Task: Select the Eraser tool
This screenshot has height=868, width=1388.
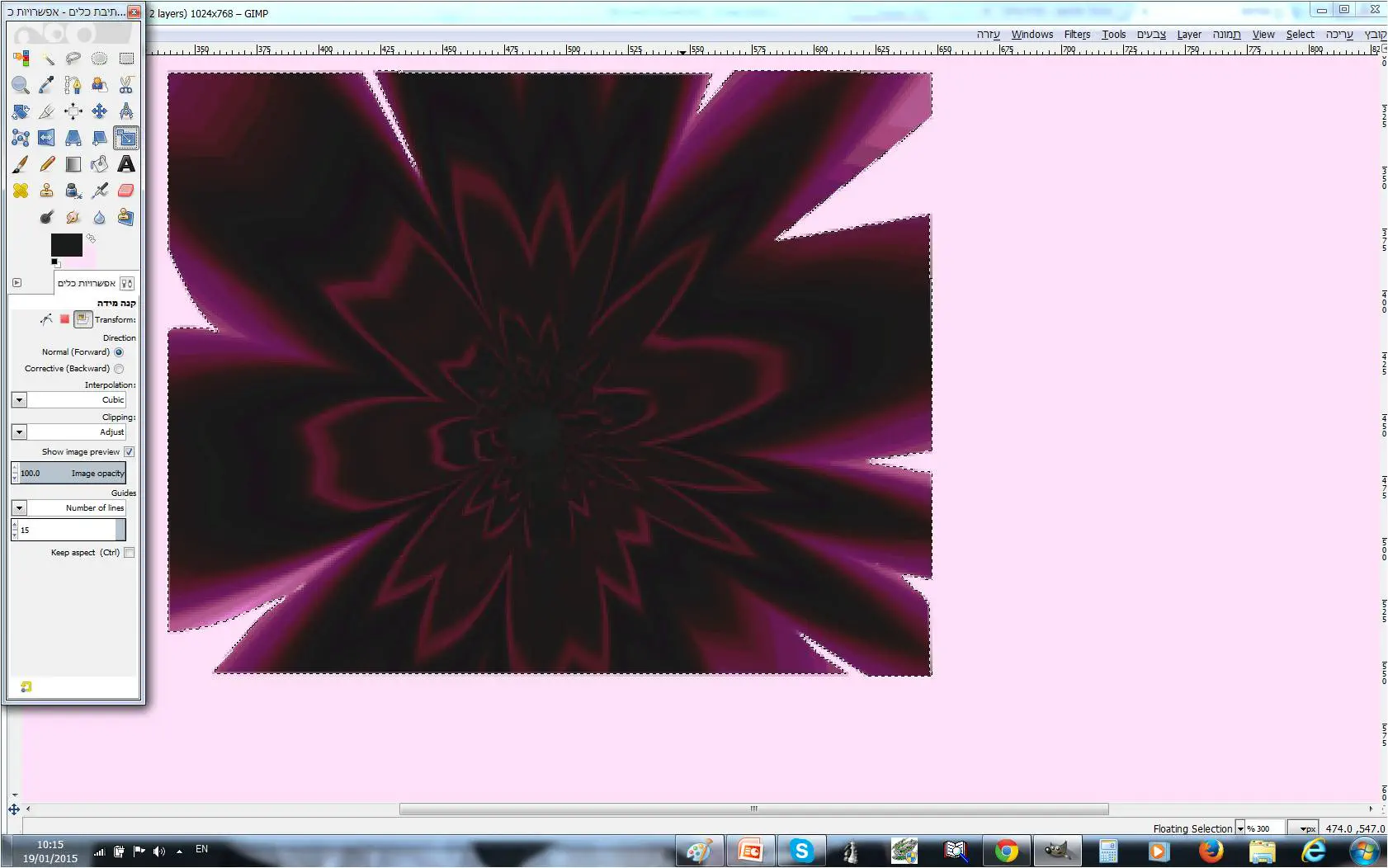Action: [125, 191]
